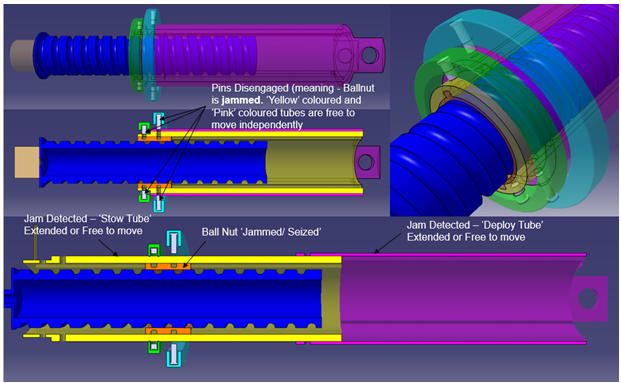Select the blue screw shaft in bottom section
The image size is (621, 383).
pos(166,298)
